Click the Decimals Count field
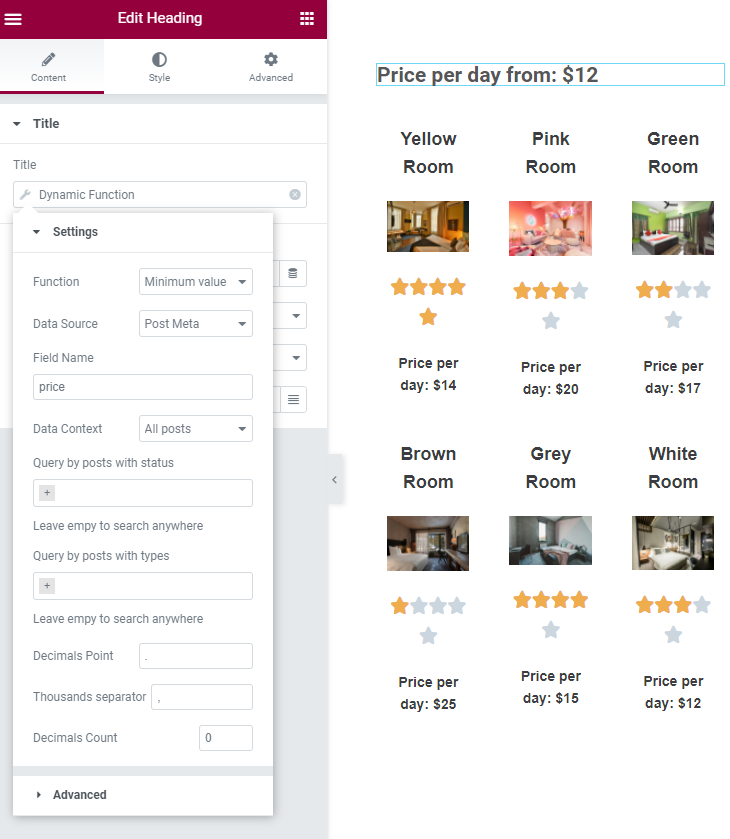 coord(226,738)
